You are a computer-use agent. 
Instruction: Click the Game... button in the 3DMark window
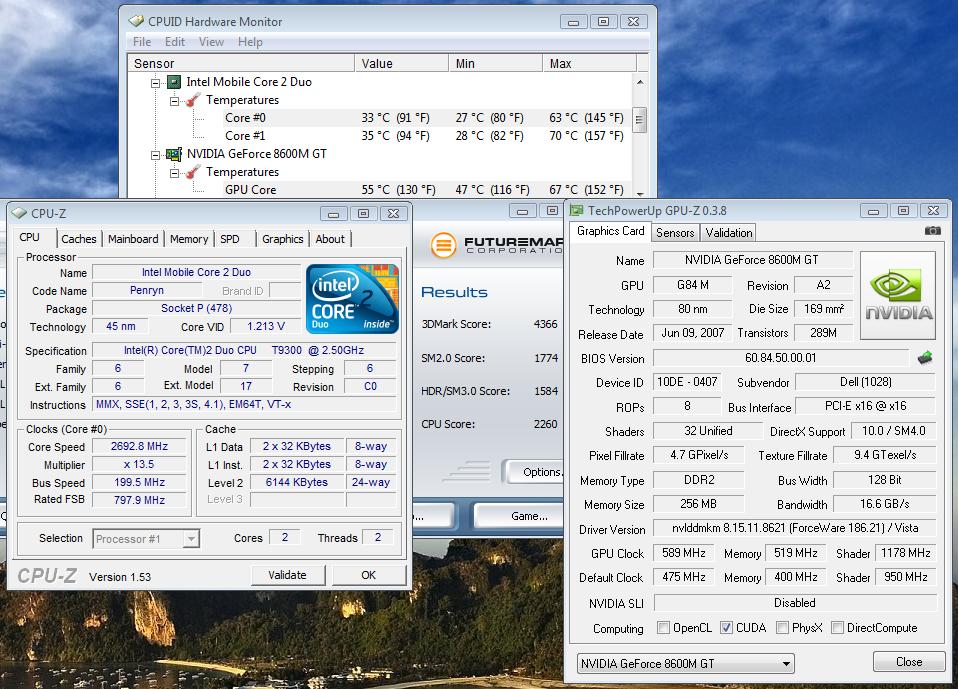519,516
